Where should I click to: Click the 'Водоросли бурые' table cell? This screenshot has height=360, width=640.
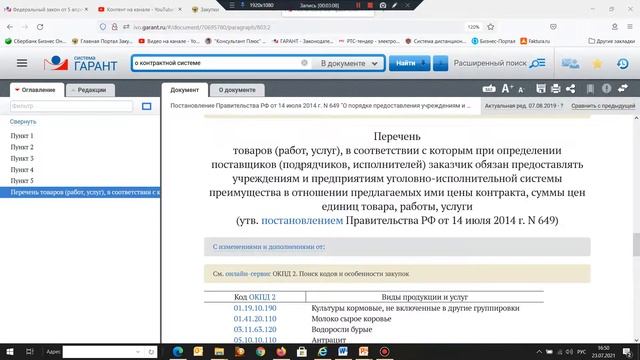[342, 329]
